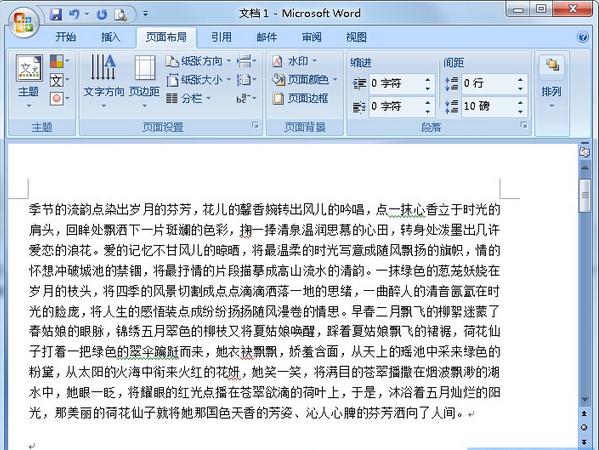Choose theme colors icon
The image size is (599, 450).
point(60,61)
